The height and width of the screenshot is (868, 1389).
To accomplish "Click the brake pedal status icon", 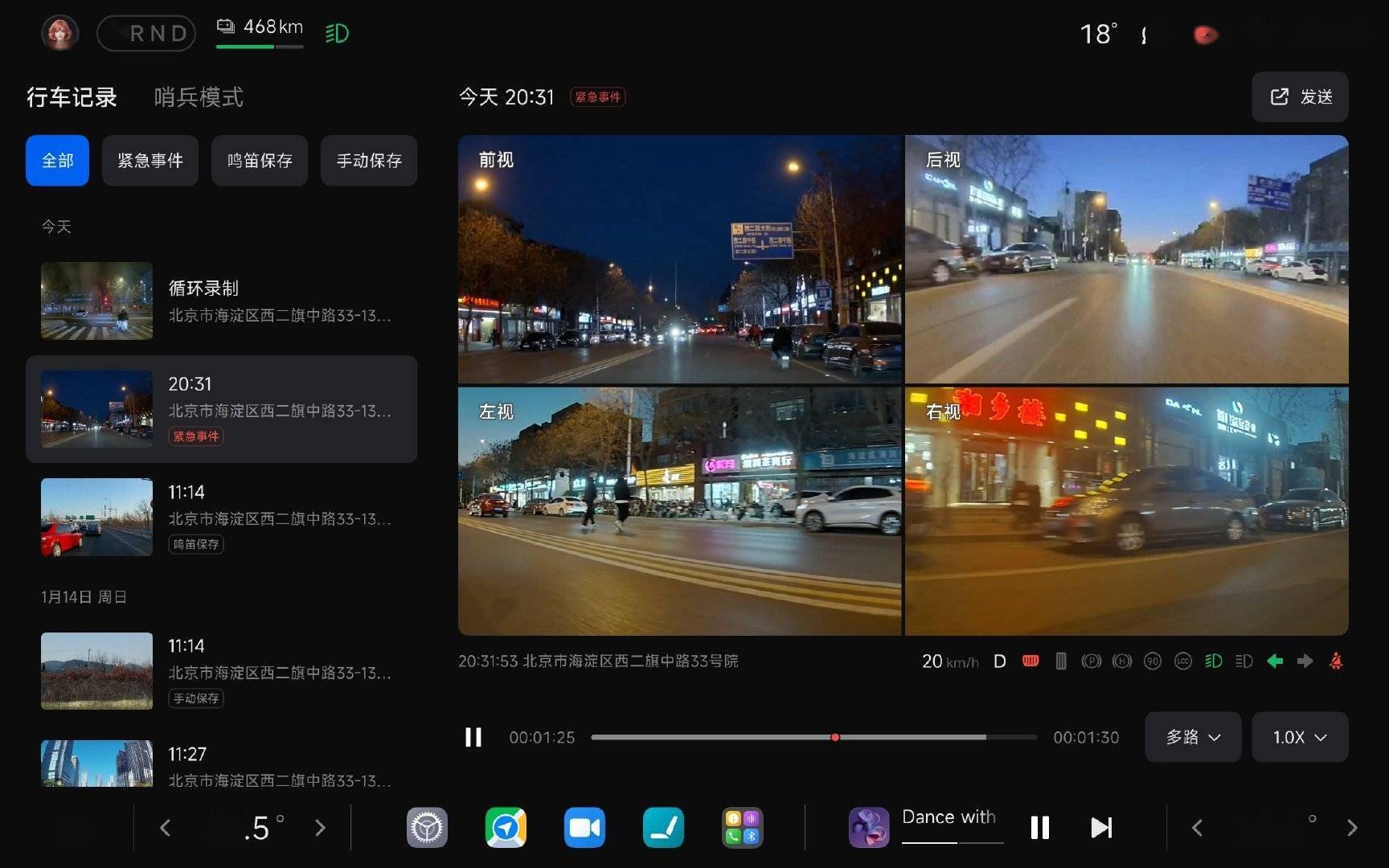I will coord(1030,661).
